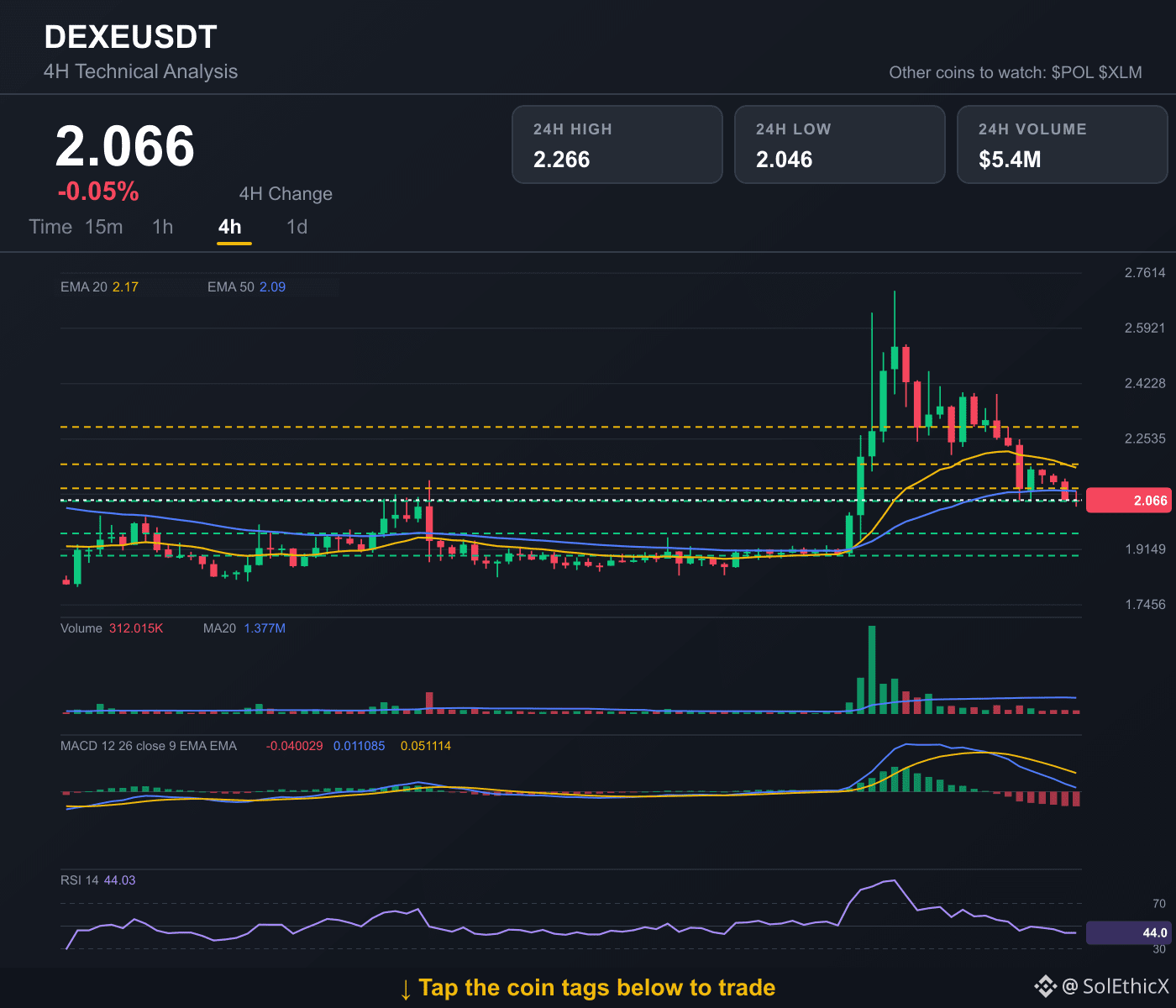Click the EMA 20 2.17 legend
The width and height of the screenshot is (1176, 1008).
(x=99, y=287)
